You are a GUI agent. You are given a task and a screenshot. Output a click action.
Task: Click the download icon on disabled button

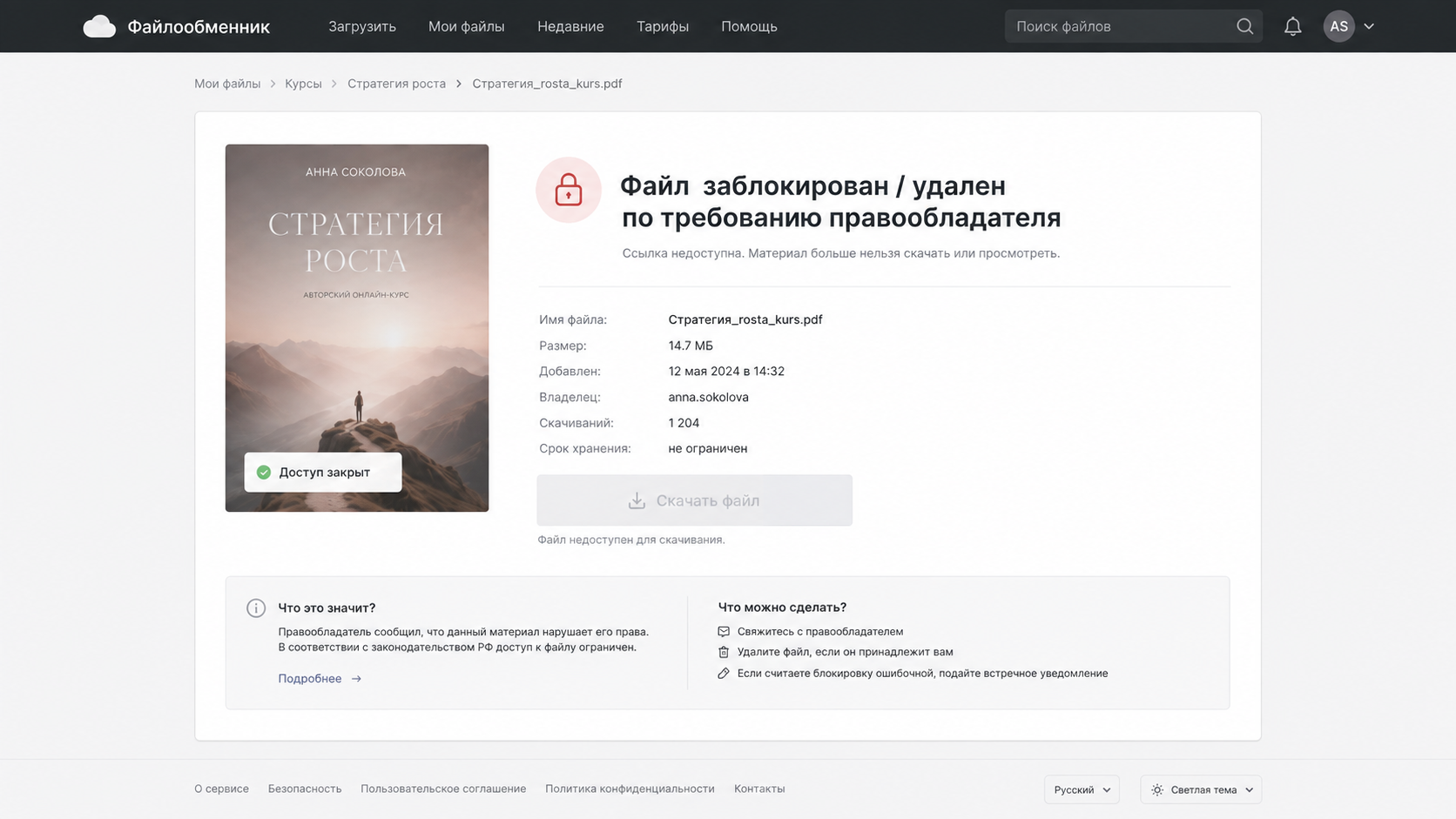pyautogui.click(x=637, y=500)
